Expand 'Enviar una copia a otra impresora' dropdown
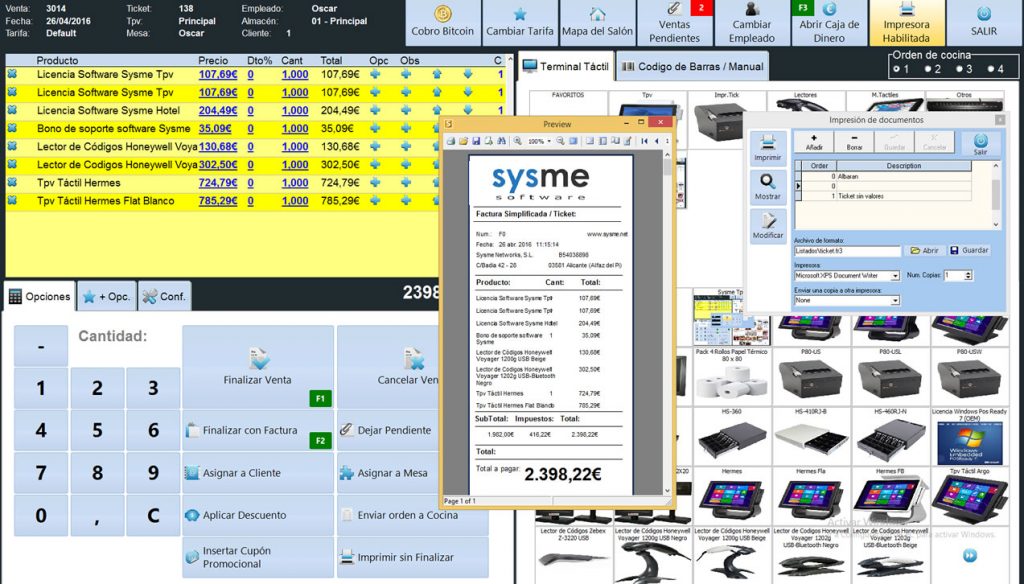The width and height of the screenshot is (1024, 584). coord(895,300)
